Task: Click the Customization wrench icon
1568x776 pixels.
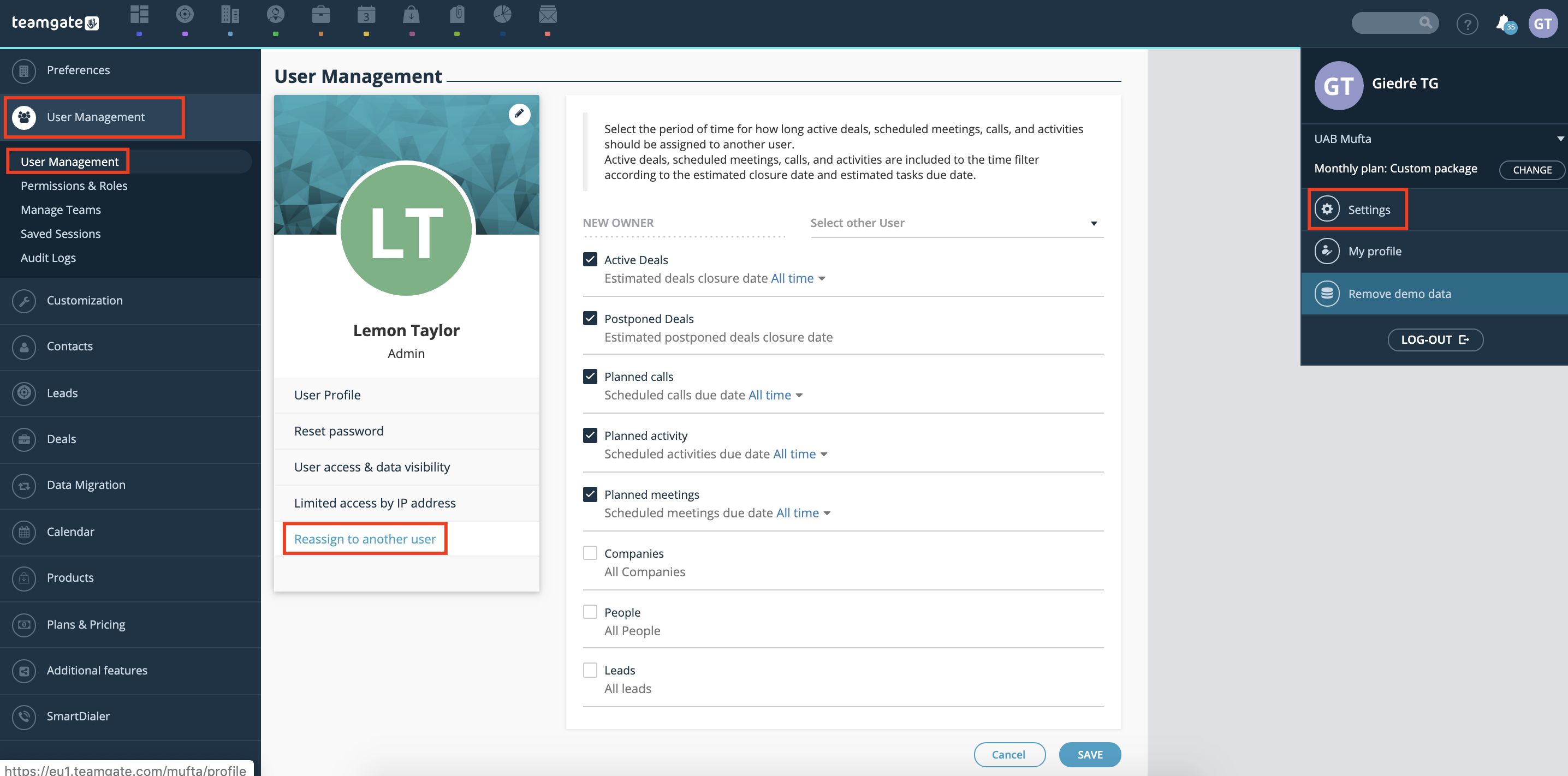Action: [x=23, y=301]
